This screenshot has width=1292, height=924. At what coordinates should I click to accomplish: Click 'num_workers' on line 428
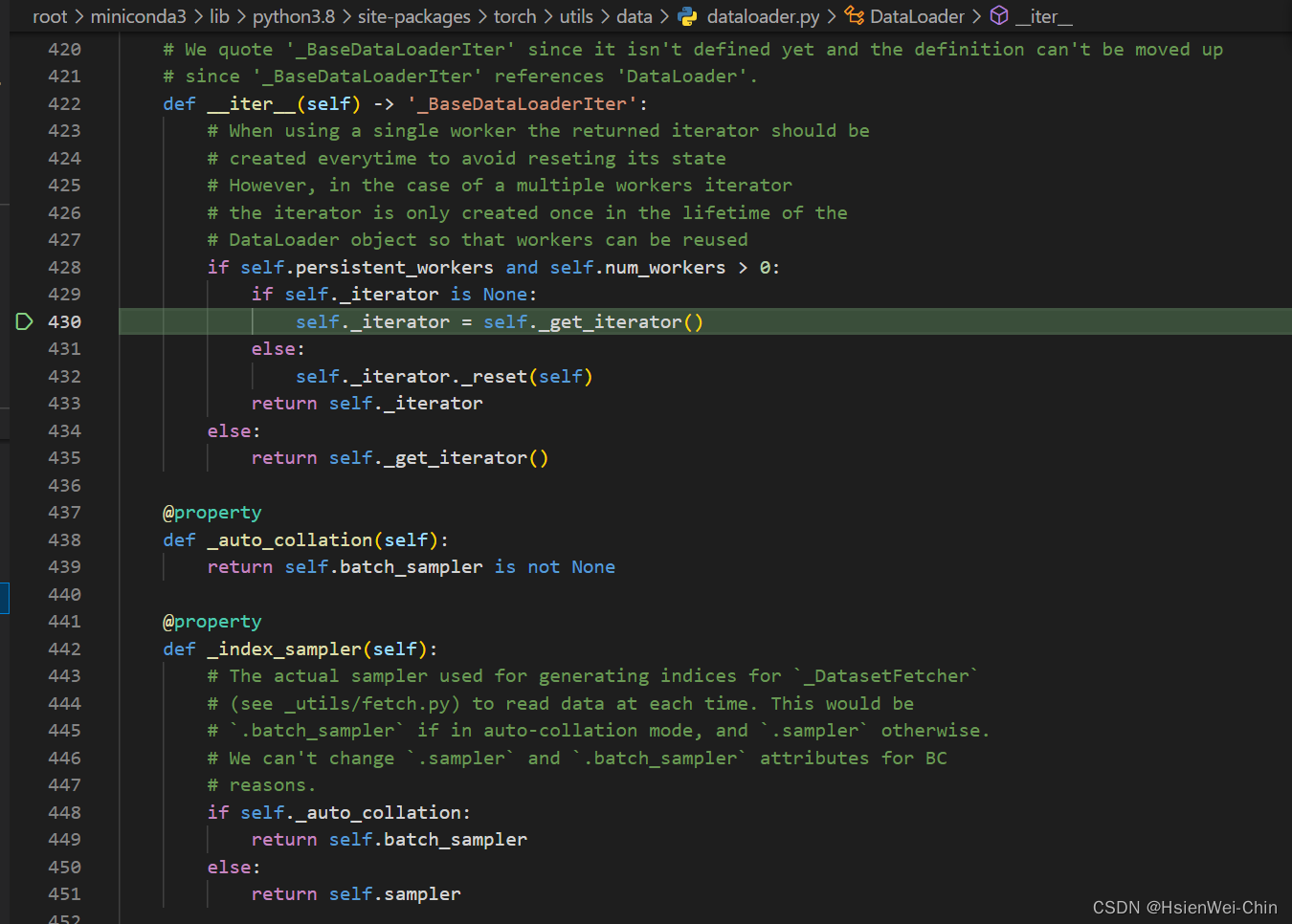(x=665, y=267)
